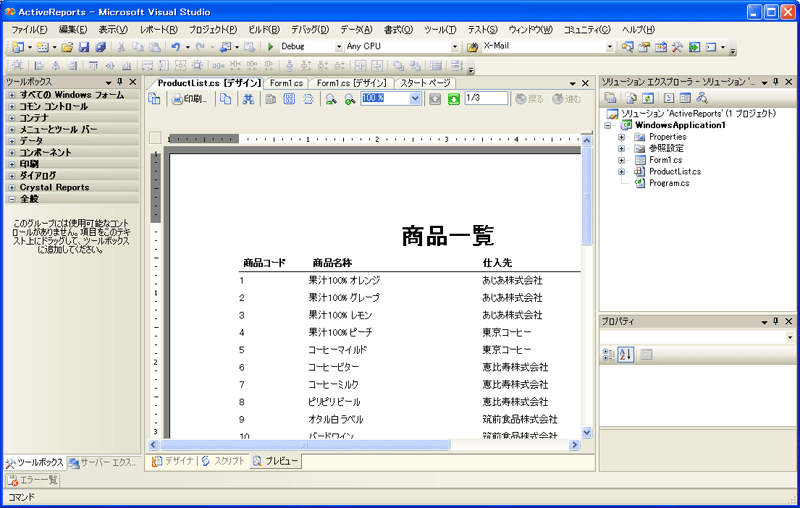Toggle the Alphabetical sort in Properties panel

point(626,354)
